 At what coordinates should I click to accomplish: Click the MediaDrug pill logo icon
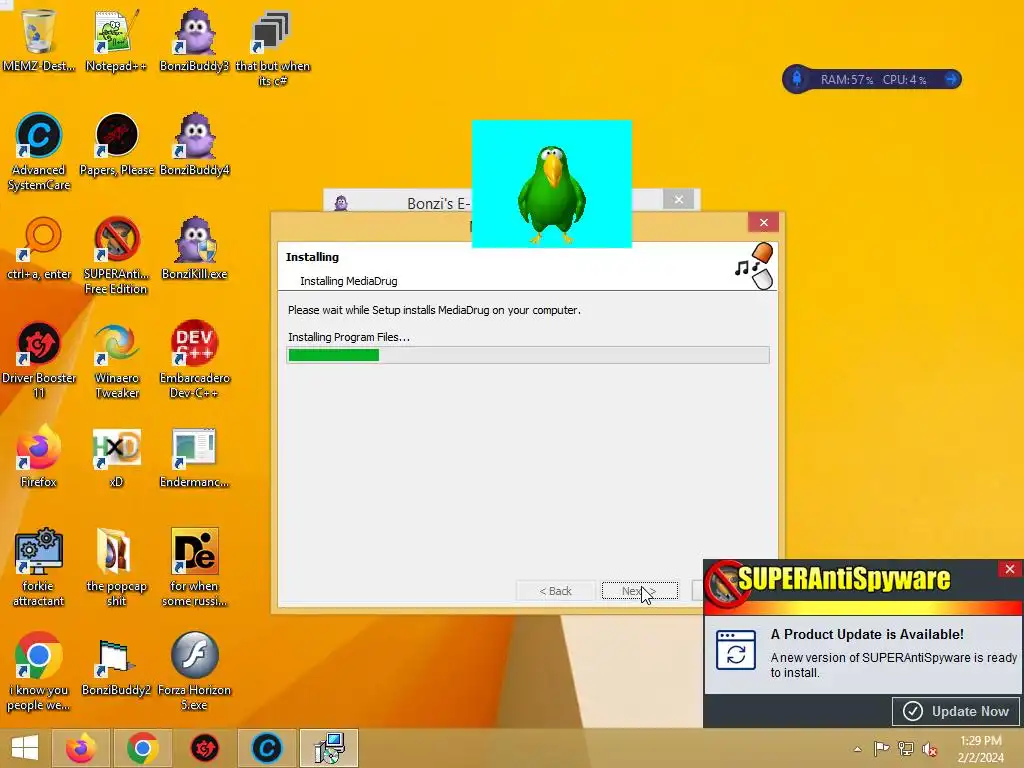pos(754,266)
